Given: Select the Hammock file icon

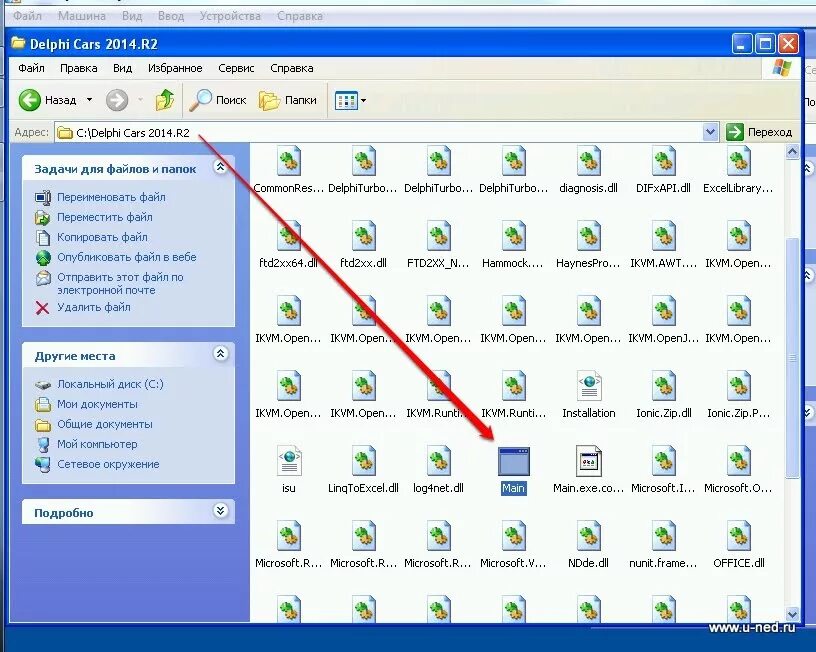Looking at the screenshot, I should tap(514, 236).
